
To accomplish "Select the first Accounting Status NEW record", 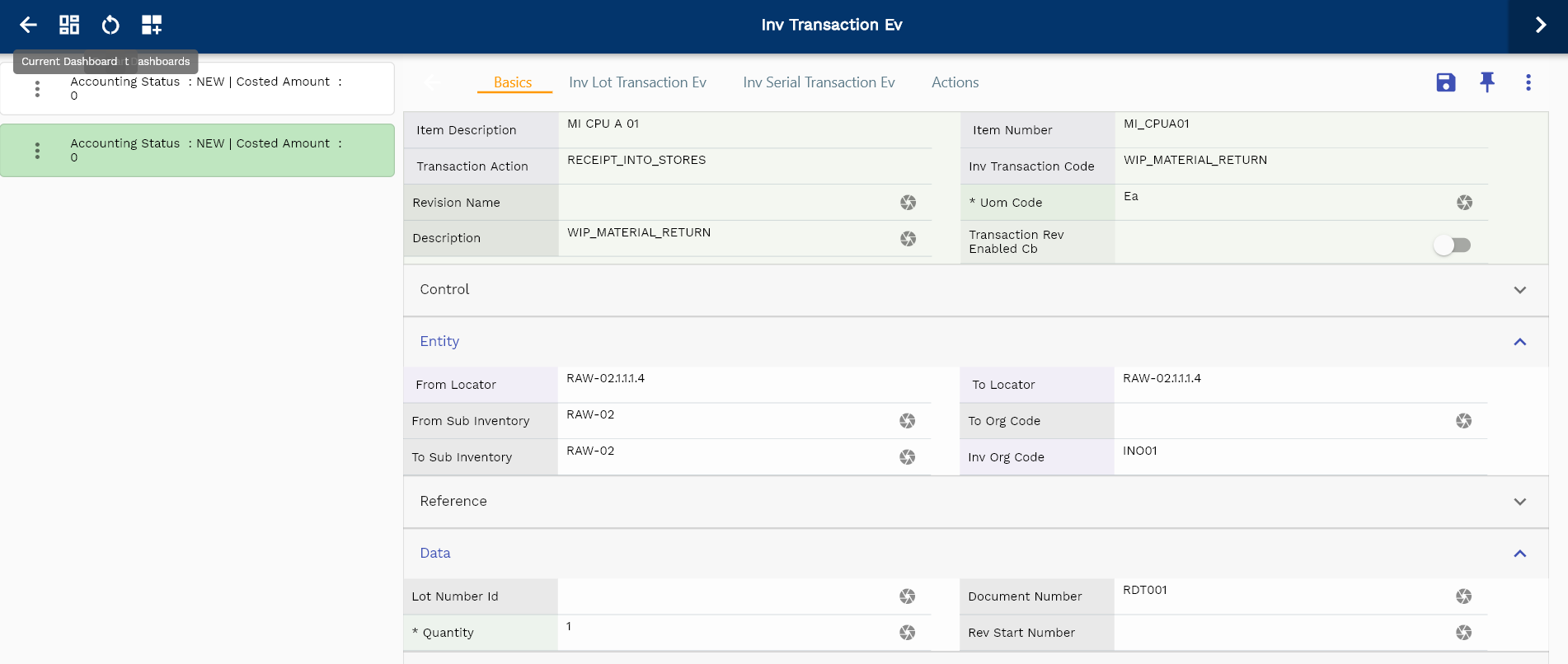I will (x=206, y=88).
